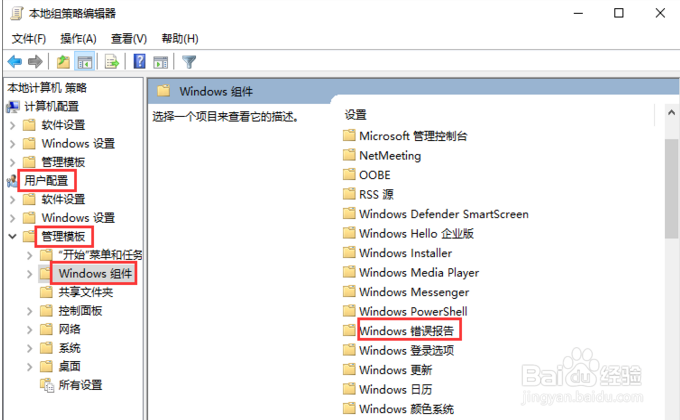Collapse 管理模板 under 用户配置
The image size is (680, 420).
tap(13, 236)
